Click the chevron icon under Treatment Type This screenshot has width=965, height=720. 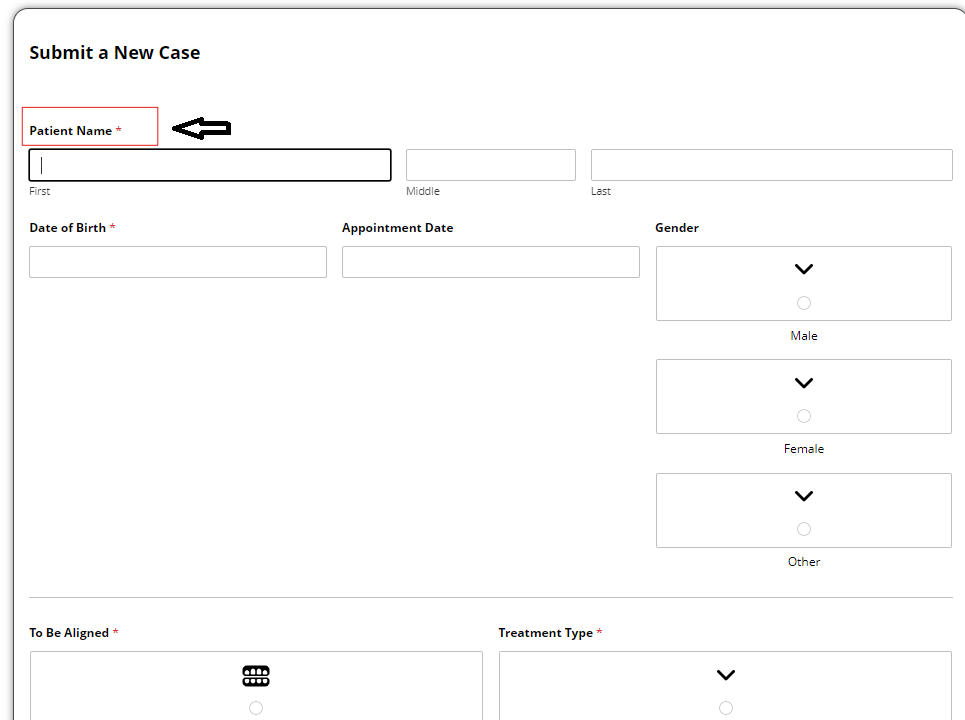[x=726, y=675]
